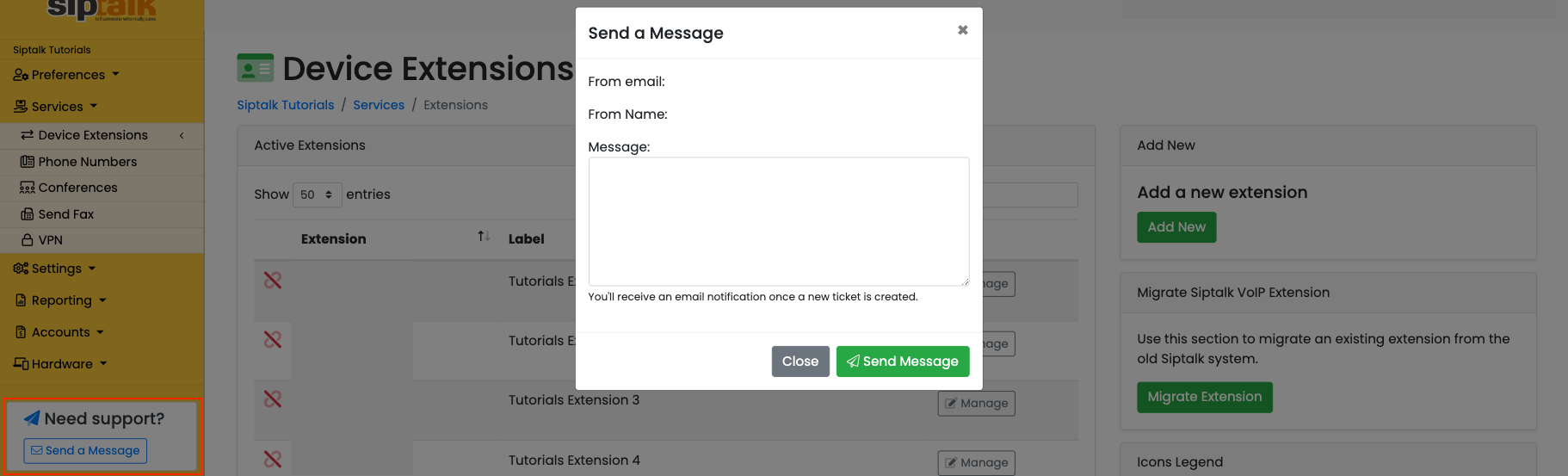Expand the Settings sidebar menu
This screenshot has width=1568, height=476.
pyautogui.click(x=55, y=269)
